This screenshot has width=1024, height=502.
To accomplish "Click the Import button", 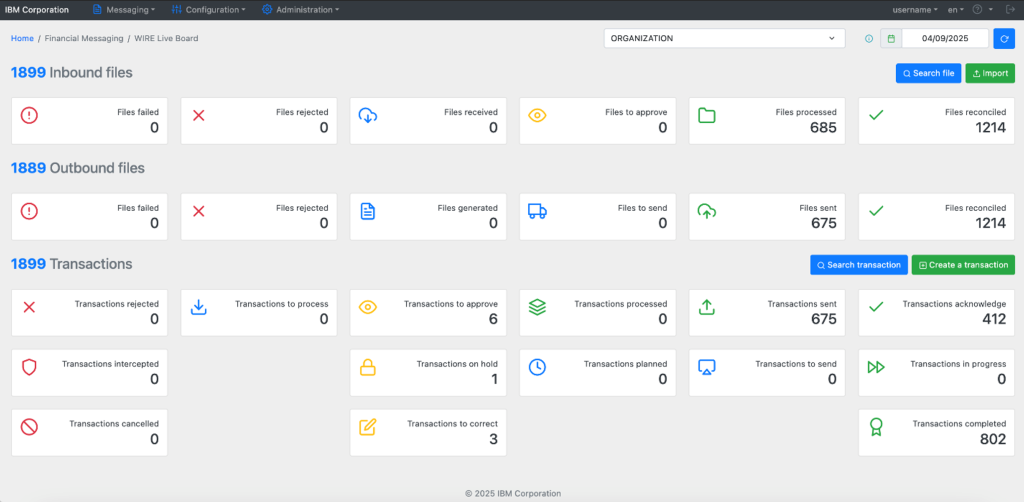I will point(990,74).
